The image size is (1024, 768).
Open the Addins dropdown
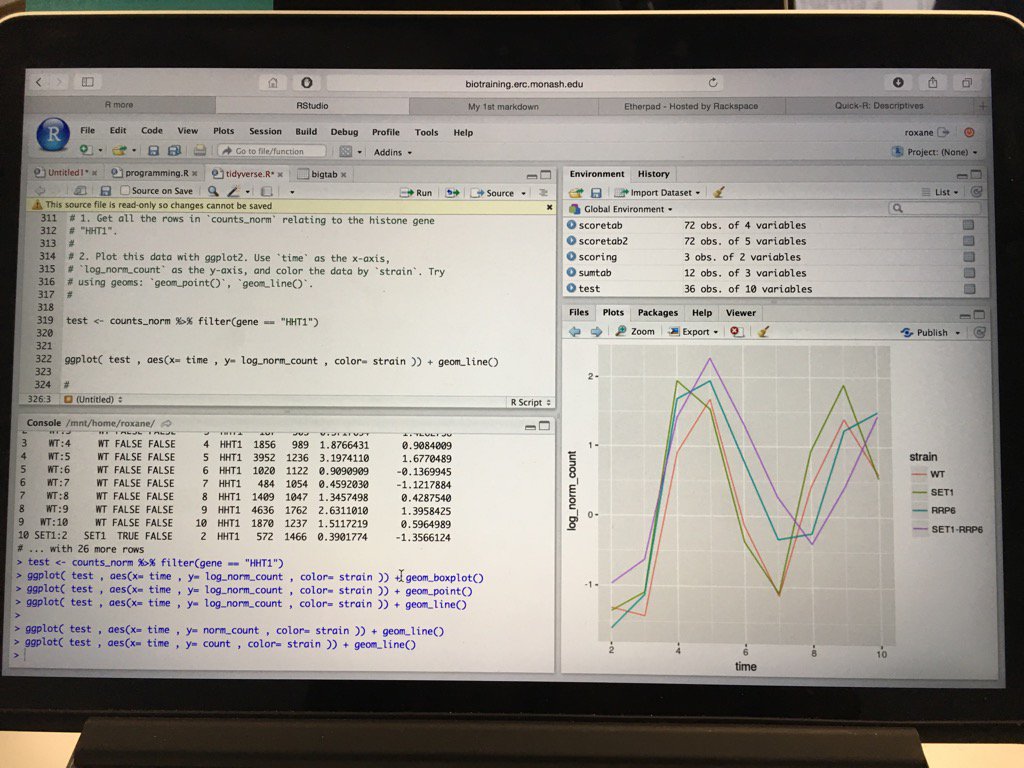[393, 152]
